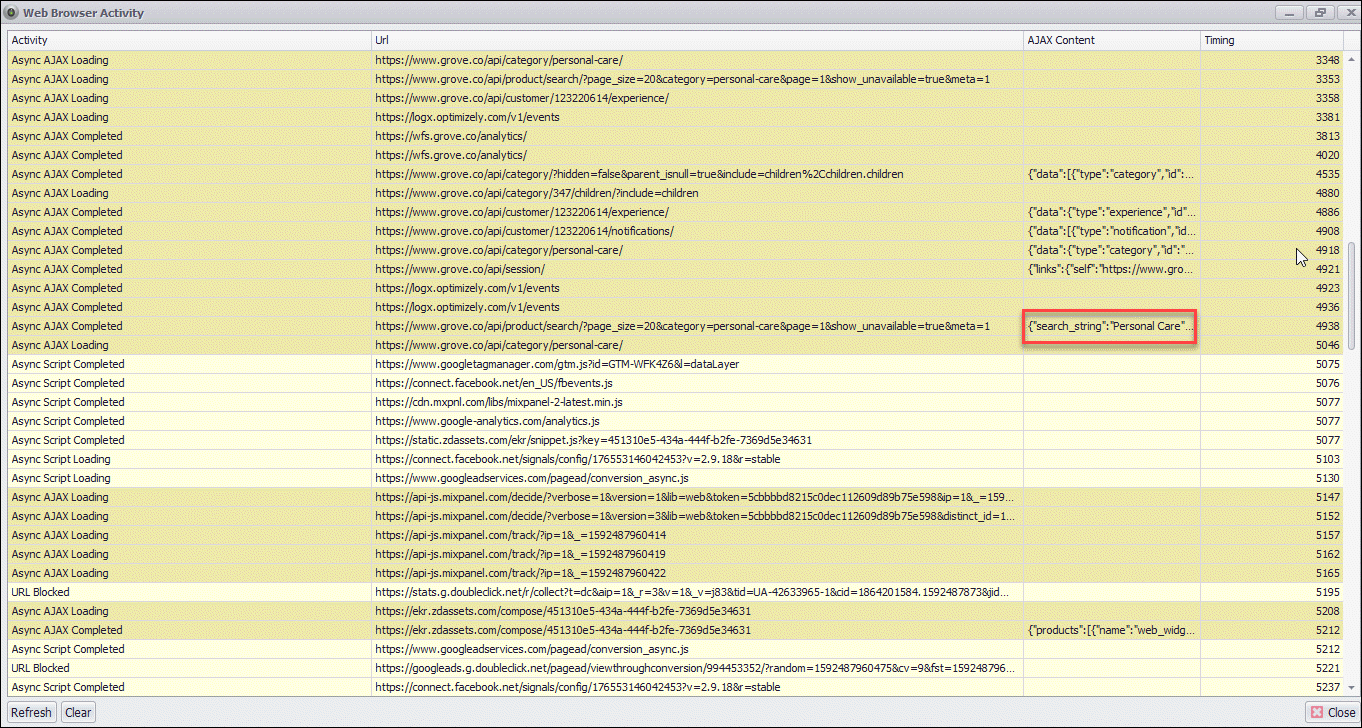Click the Close button at bottom right

click(1333, 713)
